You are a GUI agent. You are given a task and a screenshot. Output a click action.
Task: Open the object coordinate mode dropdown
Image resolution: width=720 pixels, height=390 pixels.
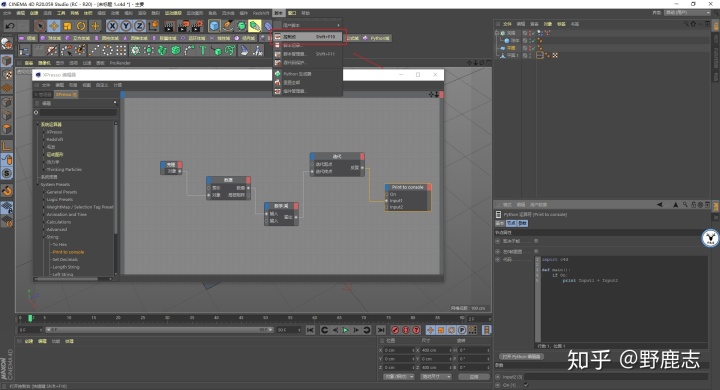pyautogui.click(x=399, y=377)
